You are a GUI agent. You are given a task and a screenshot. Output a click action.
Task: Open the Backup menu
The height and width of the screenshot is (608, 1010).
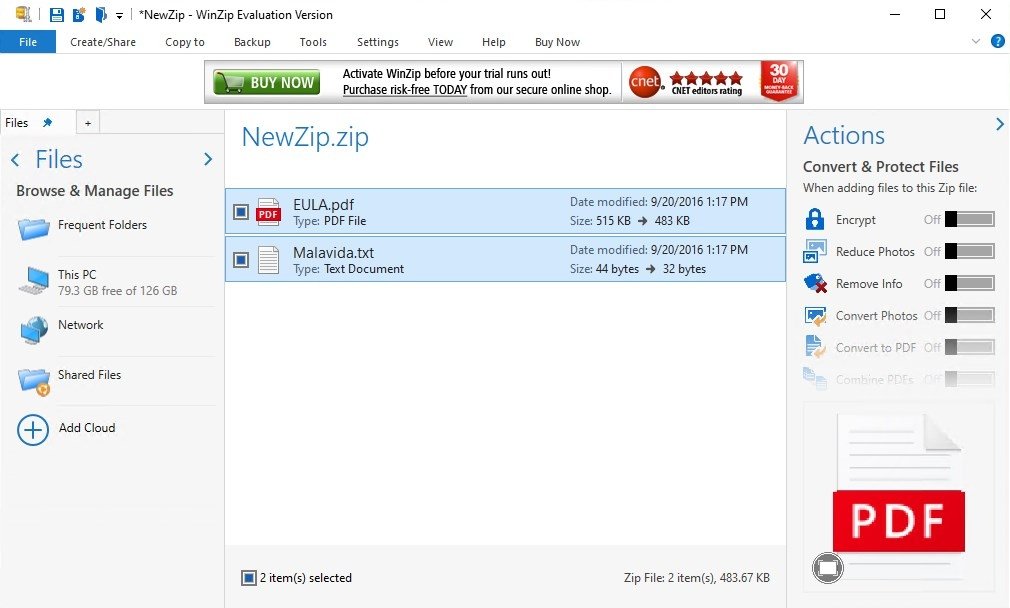pyautogui.click(x=251, y=42)
